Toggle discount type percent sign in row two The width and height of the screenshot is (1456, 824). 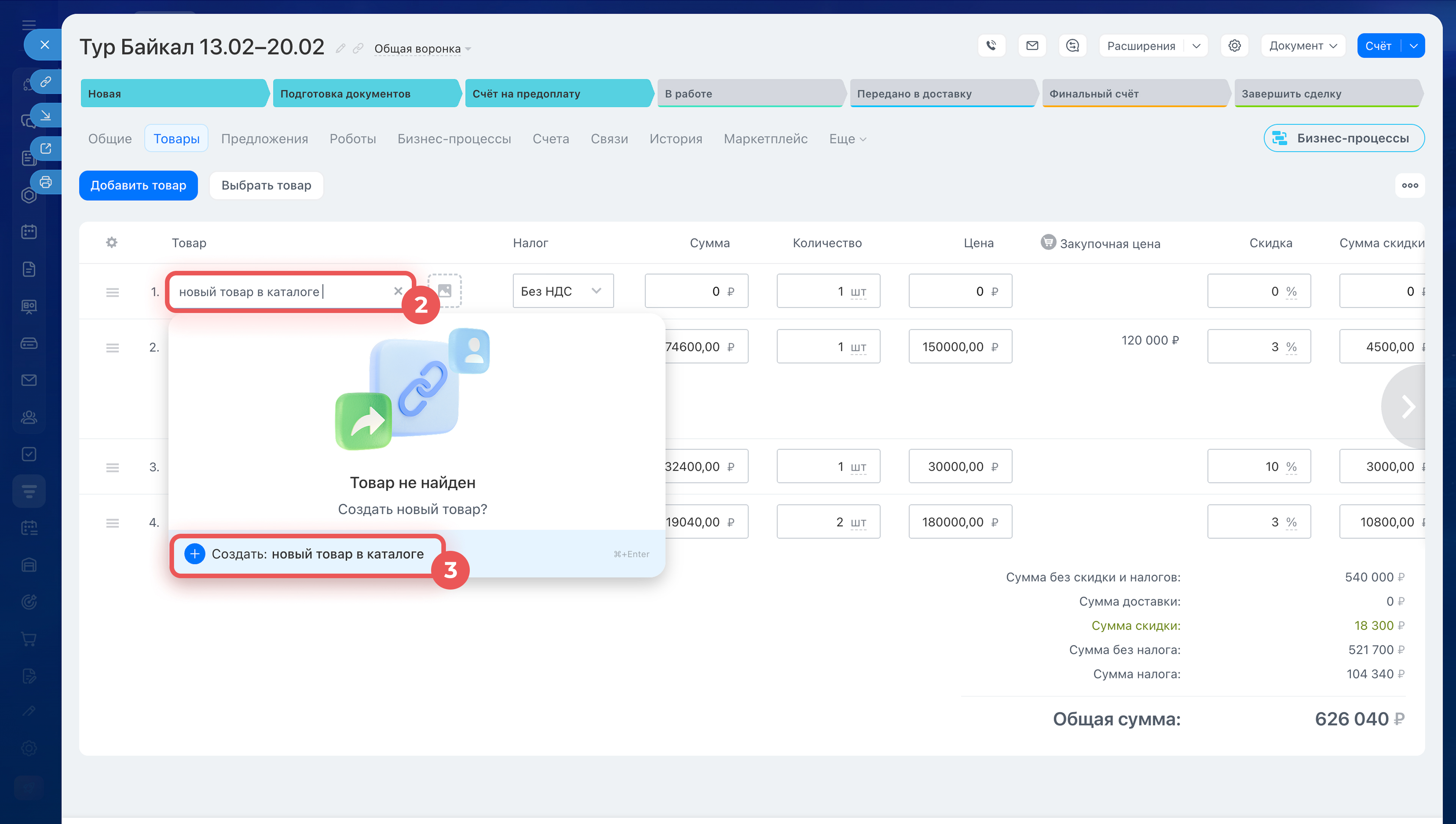tap(1291, 347)
